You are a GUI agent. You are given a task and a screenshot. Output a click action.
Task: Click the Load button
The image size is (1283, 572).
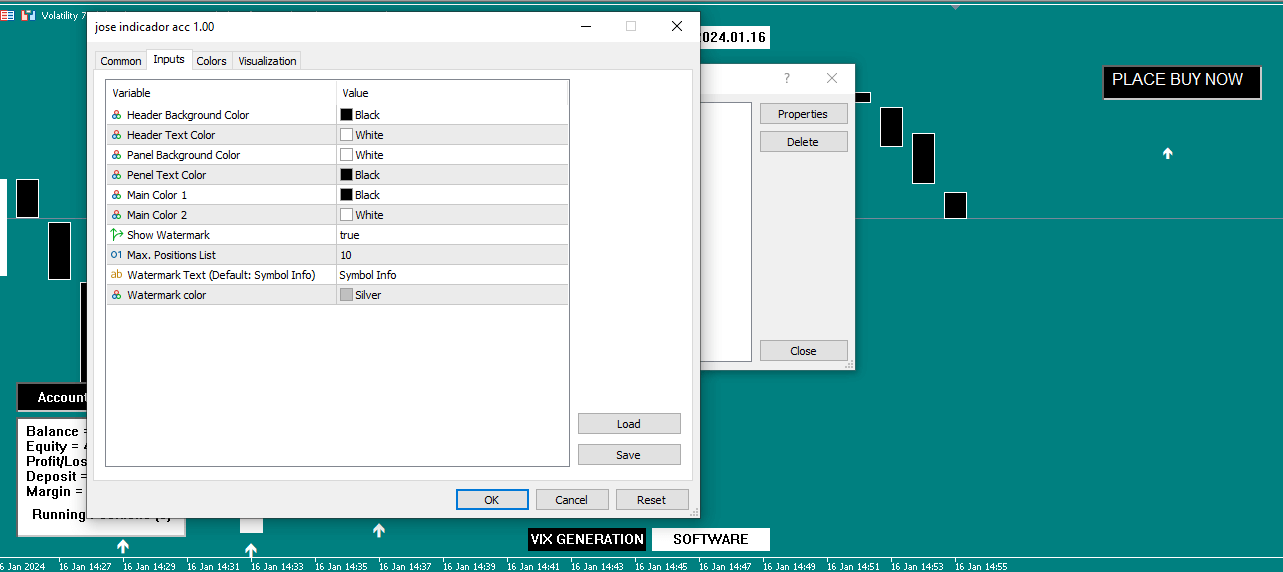629,424
